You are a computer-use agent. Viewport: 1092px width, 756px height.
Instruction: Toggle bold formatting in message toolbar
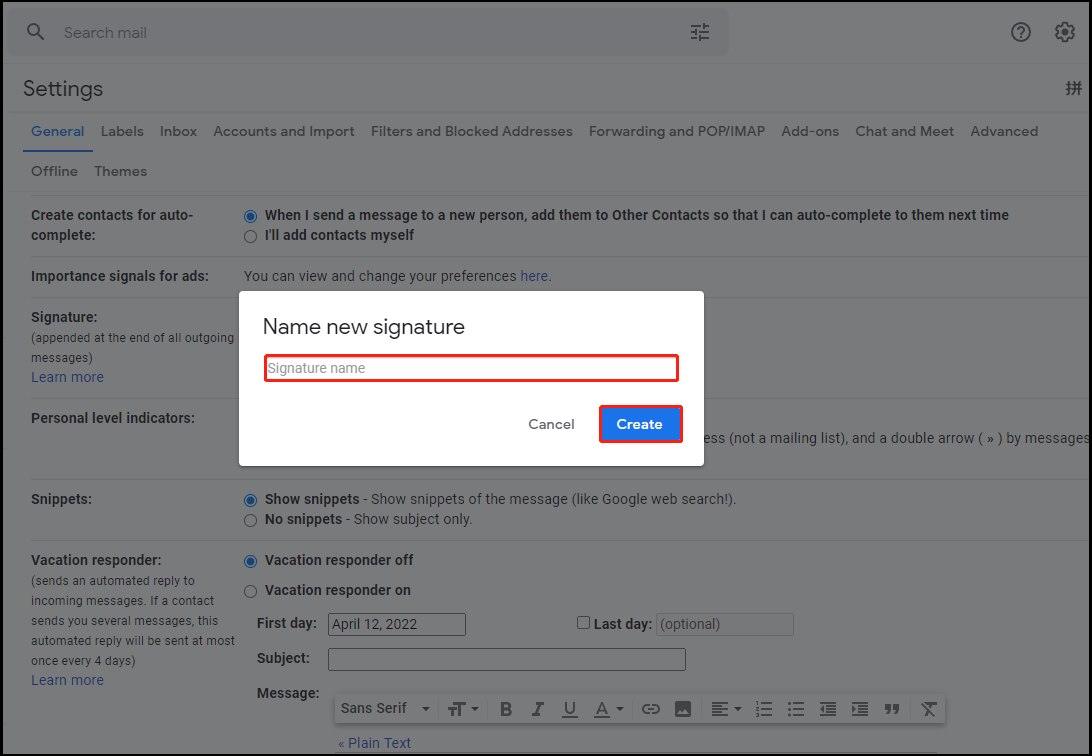click(x=506, y=709)
